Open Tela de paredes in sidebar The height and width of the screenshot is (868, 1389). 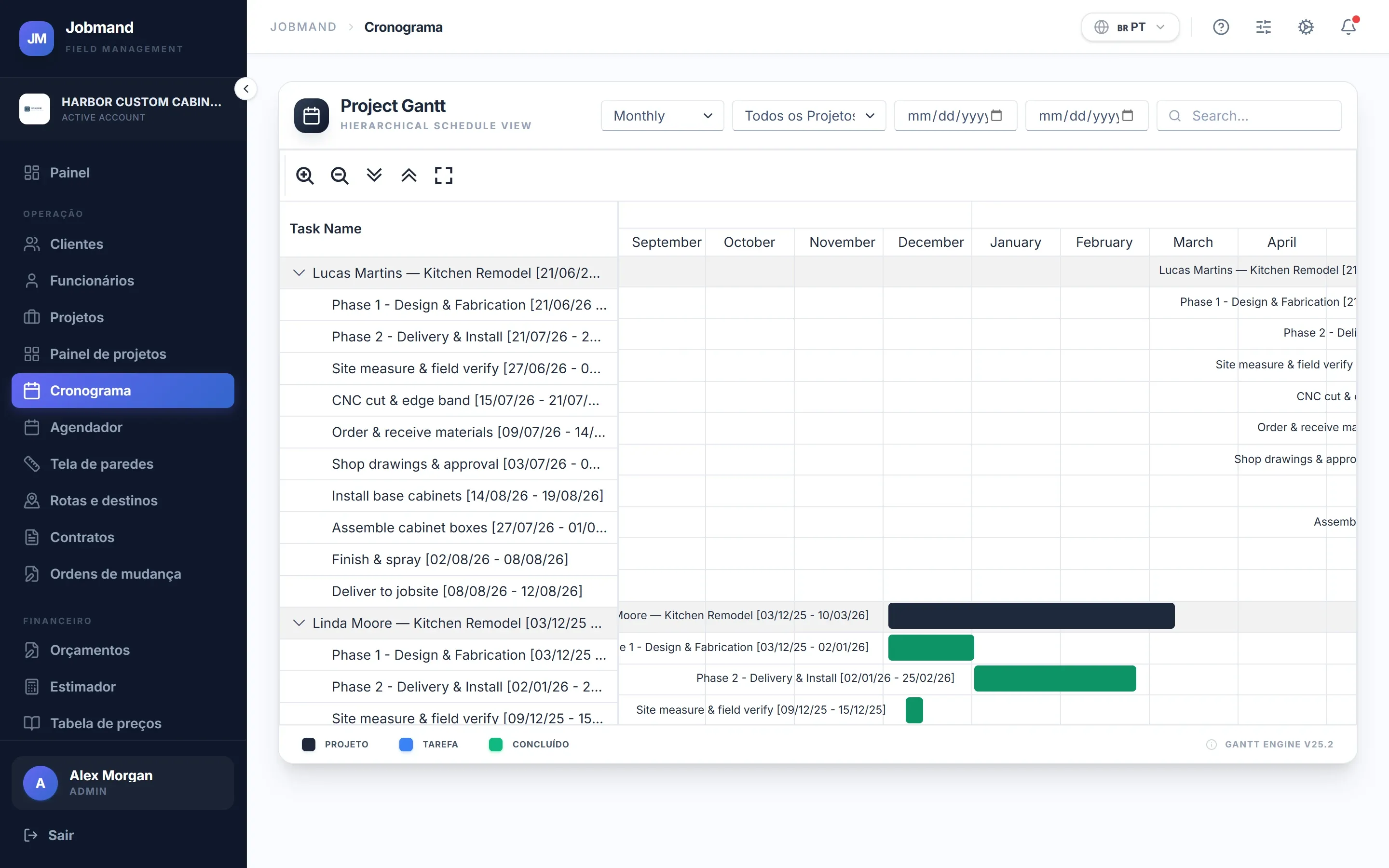[x=123, y=464]
